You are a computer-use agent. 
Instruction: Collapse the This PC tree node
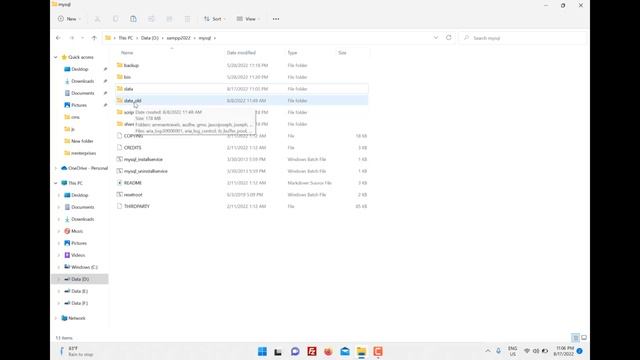(x=56, y=183)
